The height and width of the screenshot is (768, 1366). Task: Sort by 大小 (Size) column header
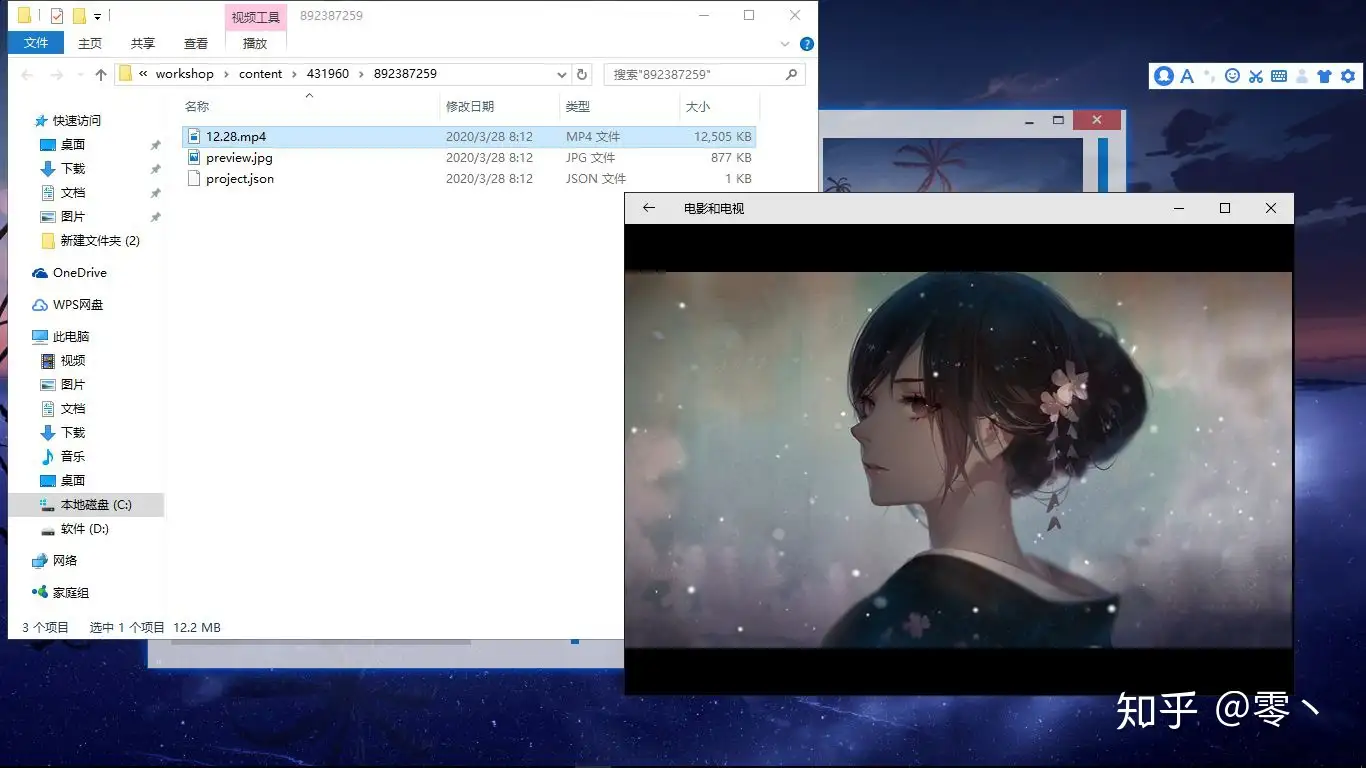click(x=719, y=106)
